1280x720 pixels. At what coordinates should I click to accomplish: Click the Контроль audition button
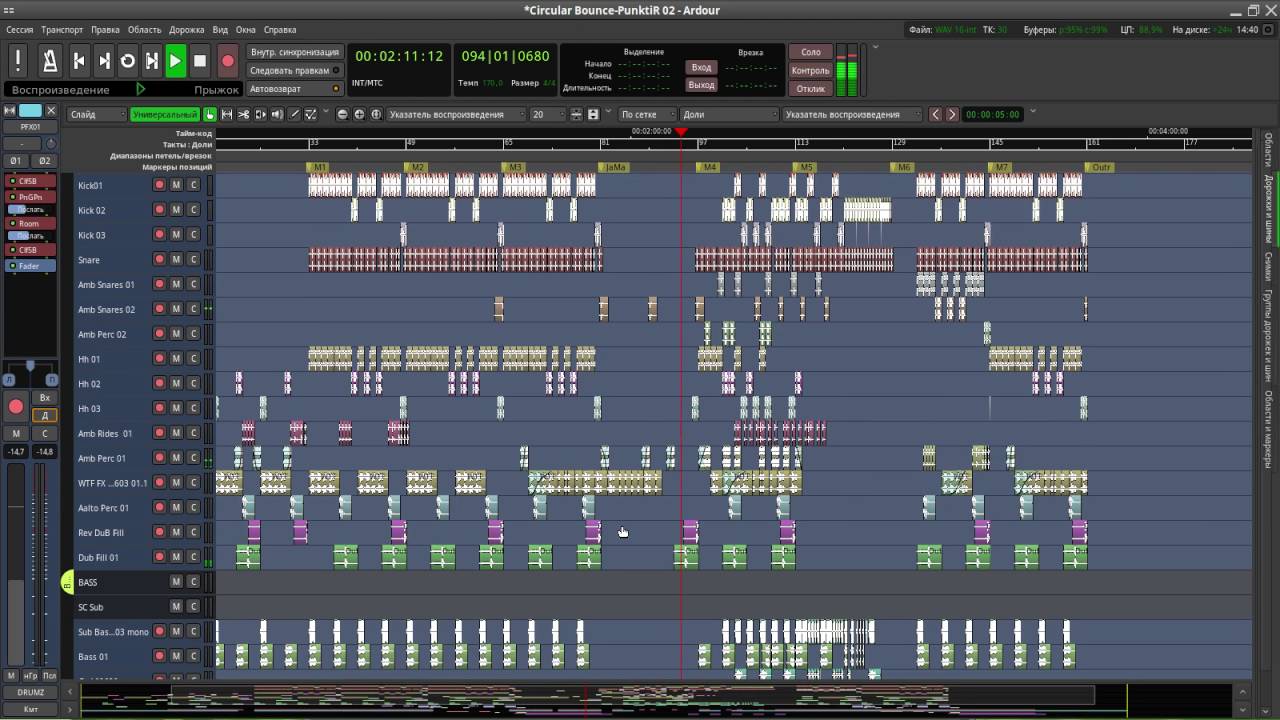811,71
